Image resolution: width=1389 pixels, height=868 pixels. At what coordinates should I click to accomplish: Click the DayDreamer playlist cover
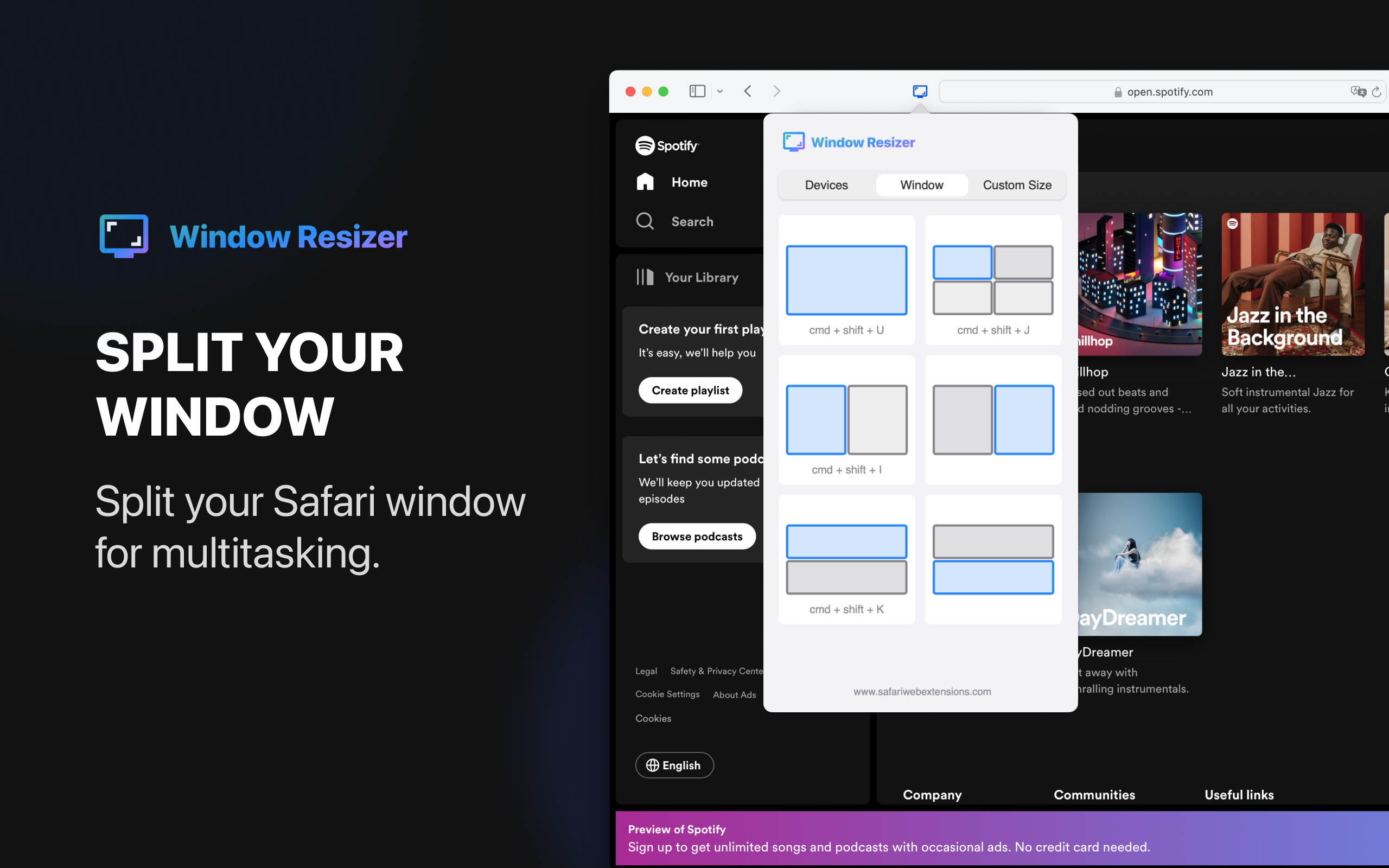click(1140, 564)
